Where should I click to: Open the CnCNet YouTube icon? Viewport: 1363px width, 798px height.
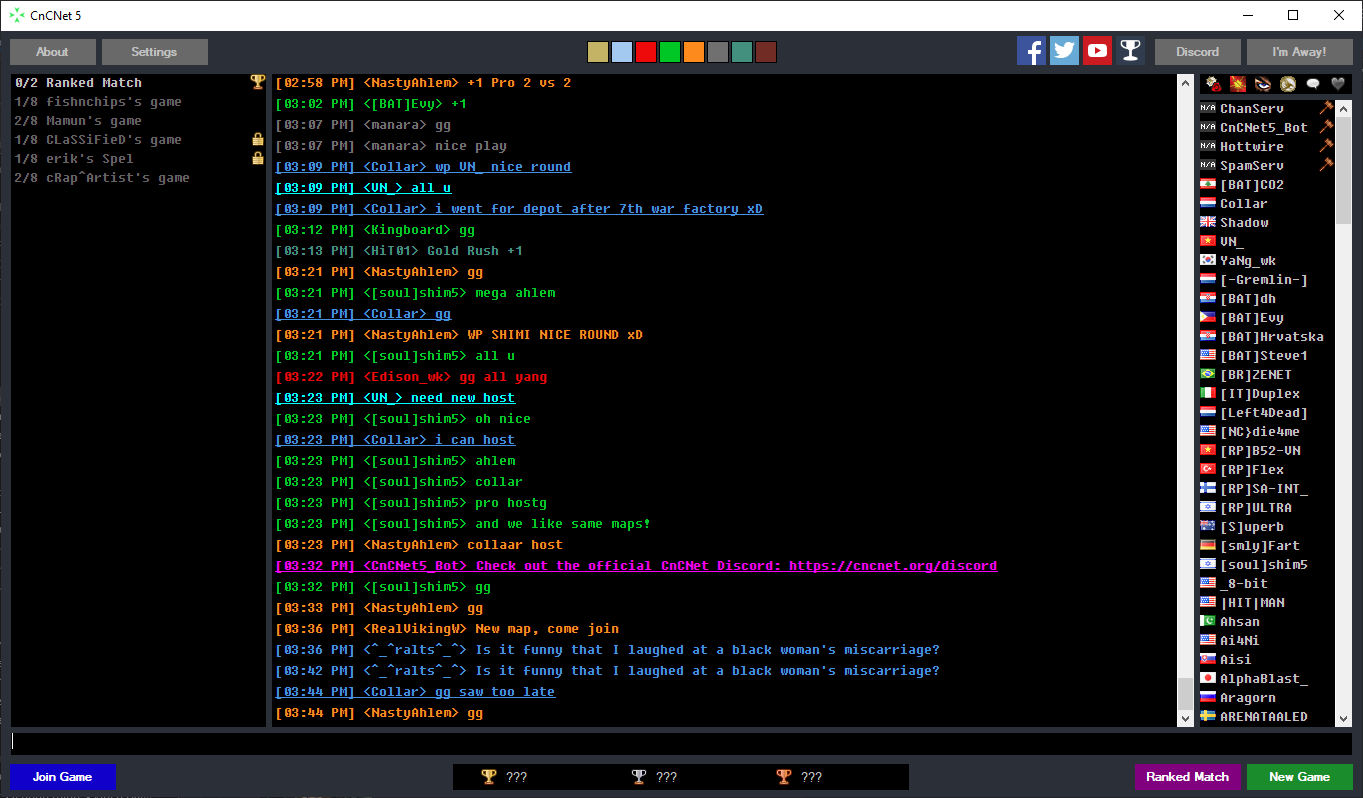point(1097,51)
